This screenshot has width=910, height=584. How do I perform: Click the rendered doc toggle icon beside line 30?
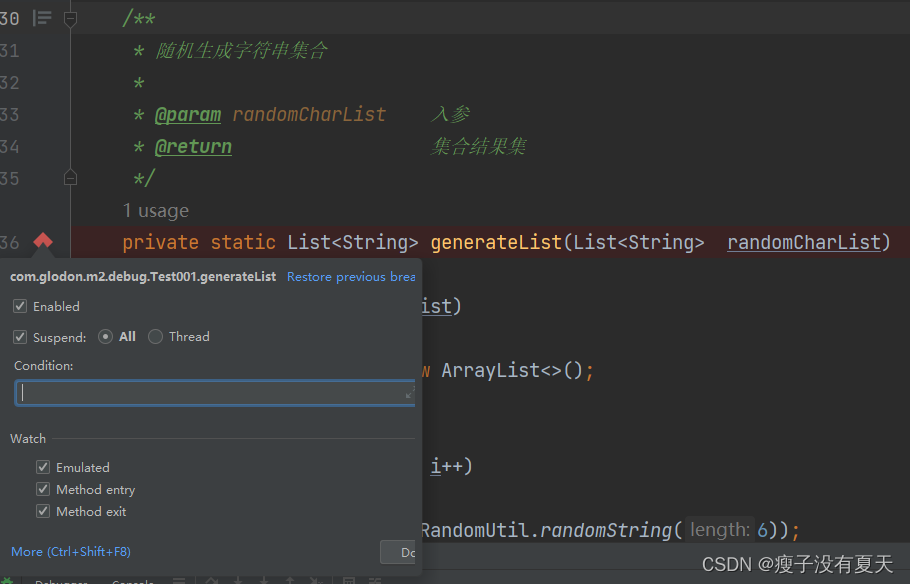pos(40,17)
